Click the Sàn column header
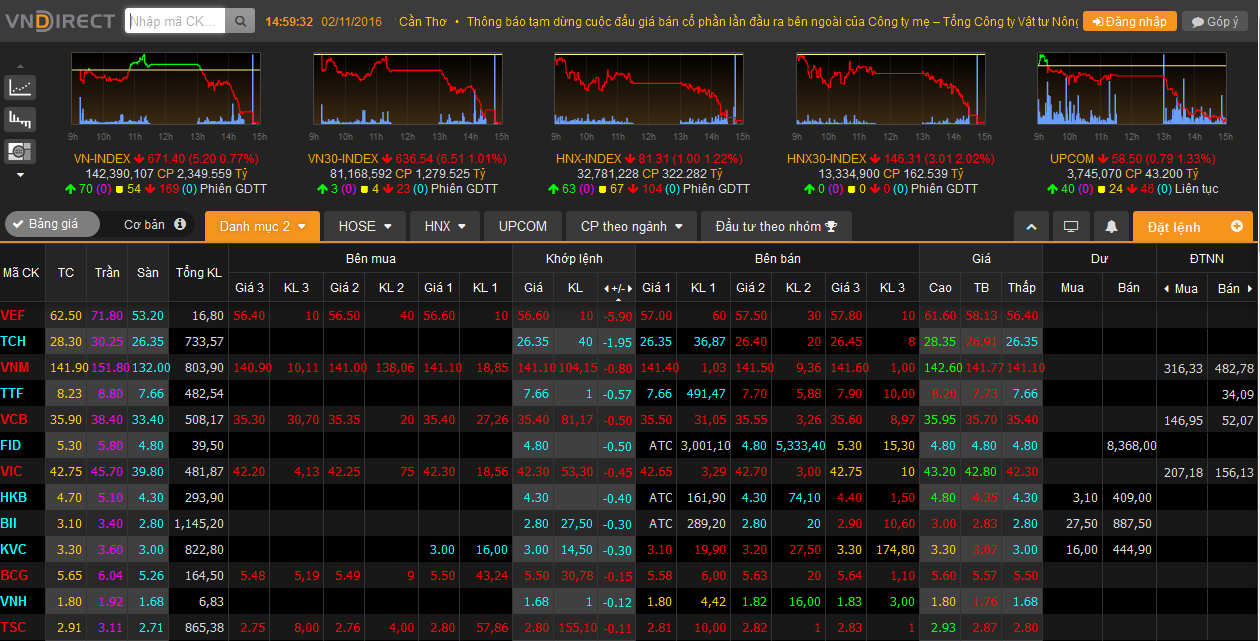Screen dimensions: 1260x641 click(148, 272)
